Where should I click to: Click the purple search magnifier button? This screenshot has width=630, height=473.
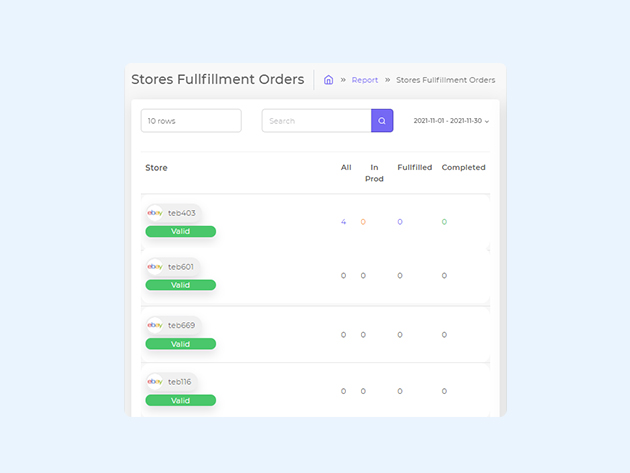coord(382,121)
